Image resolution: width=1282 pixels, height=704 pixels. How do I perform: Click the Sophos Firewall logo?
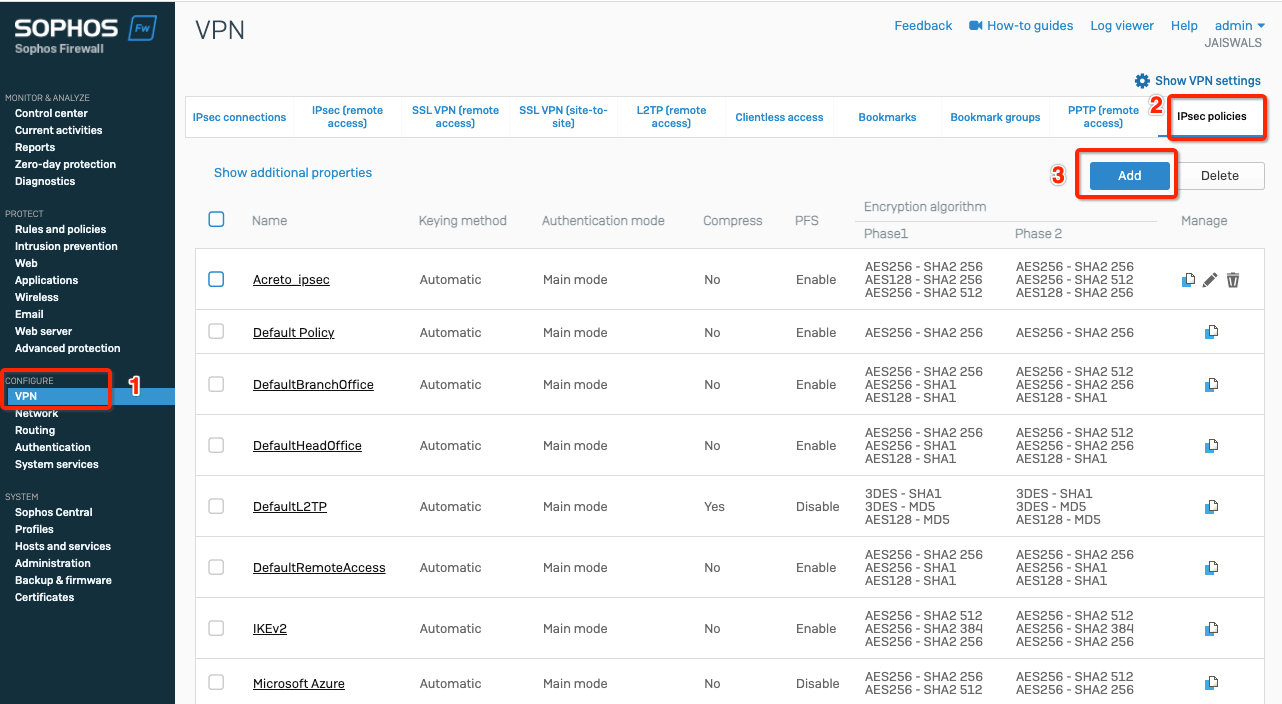[85, 34]
